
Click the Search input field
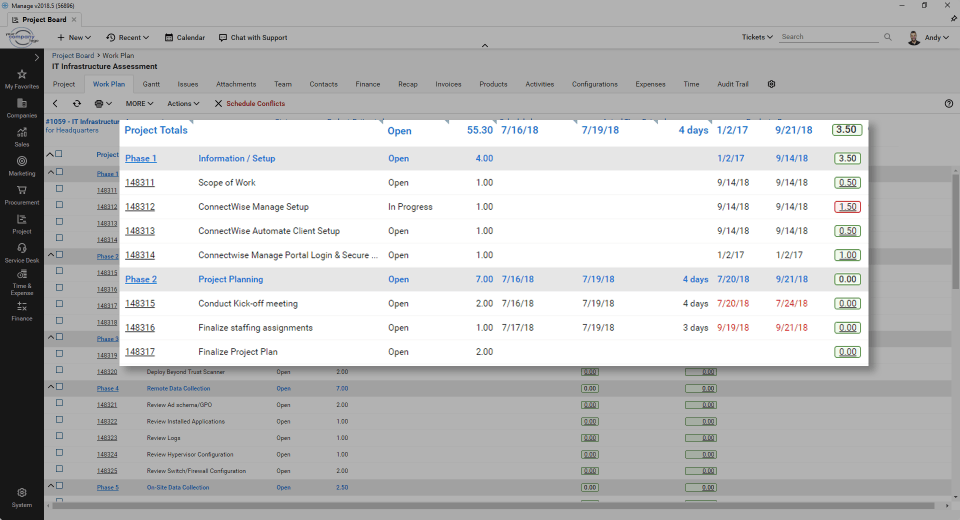point(830,37)
